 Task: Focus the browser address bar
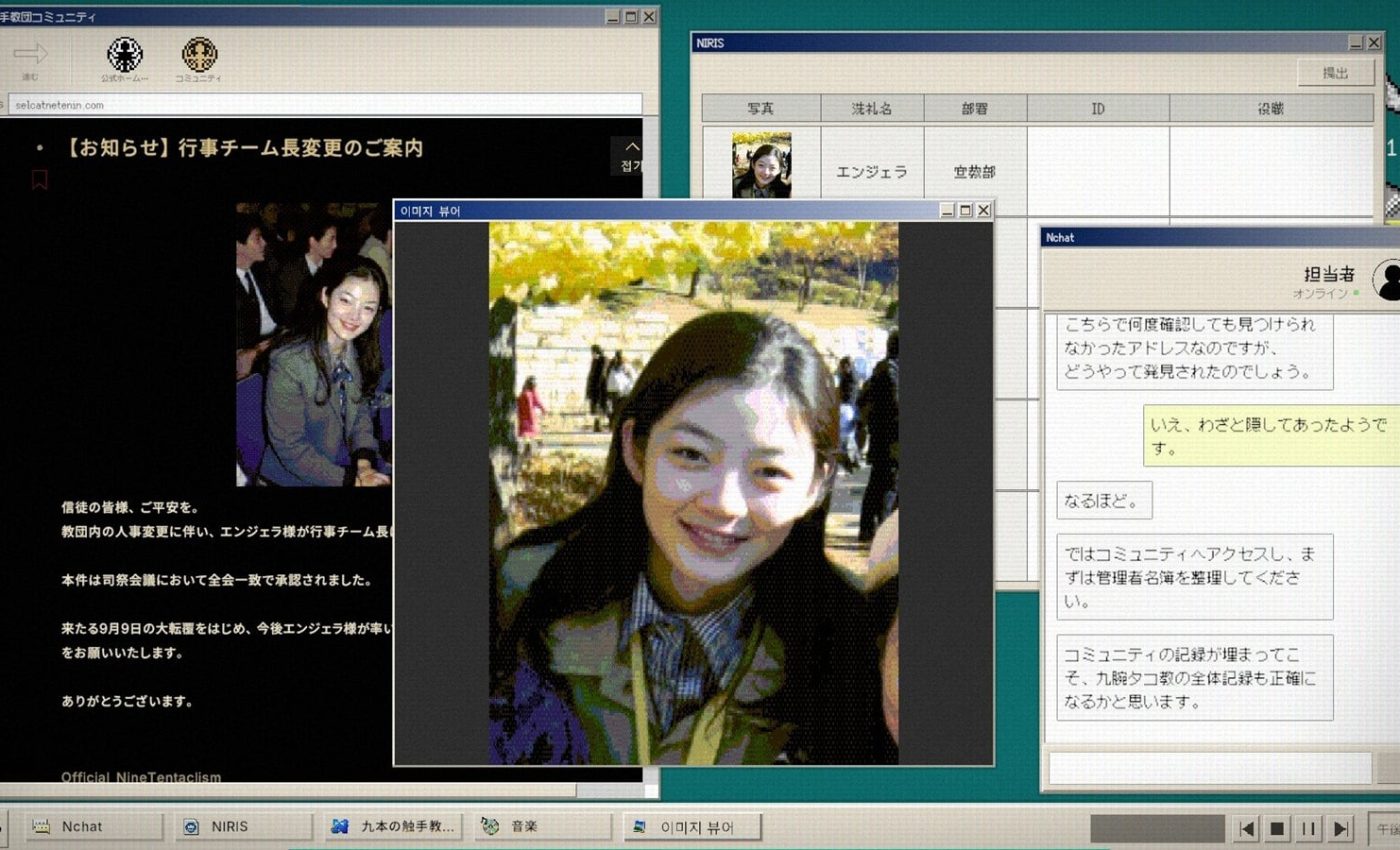[325, 104]
